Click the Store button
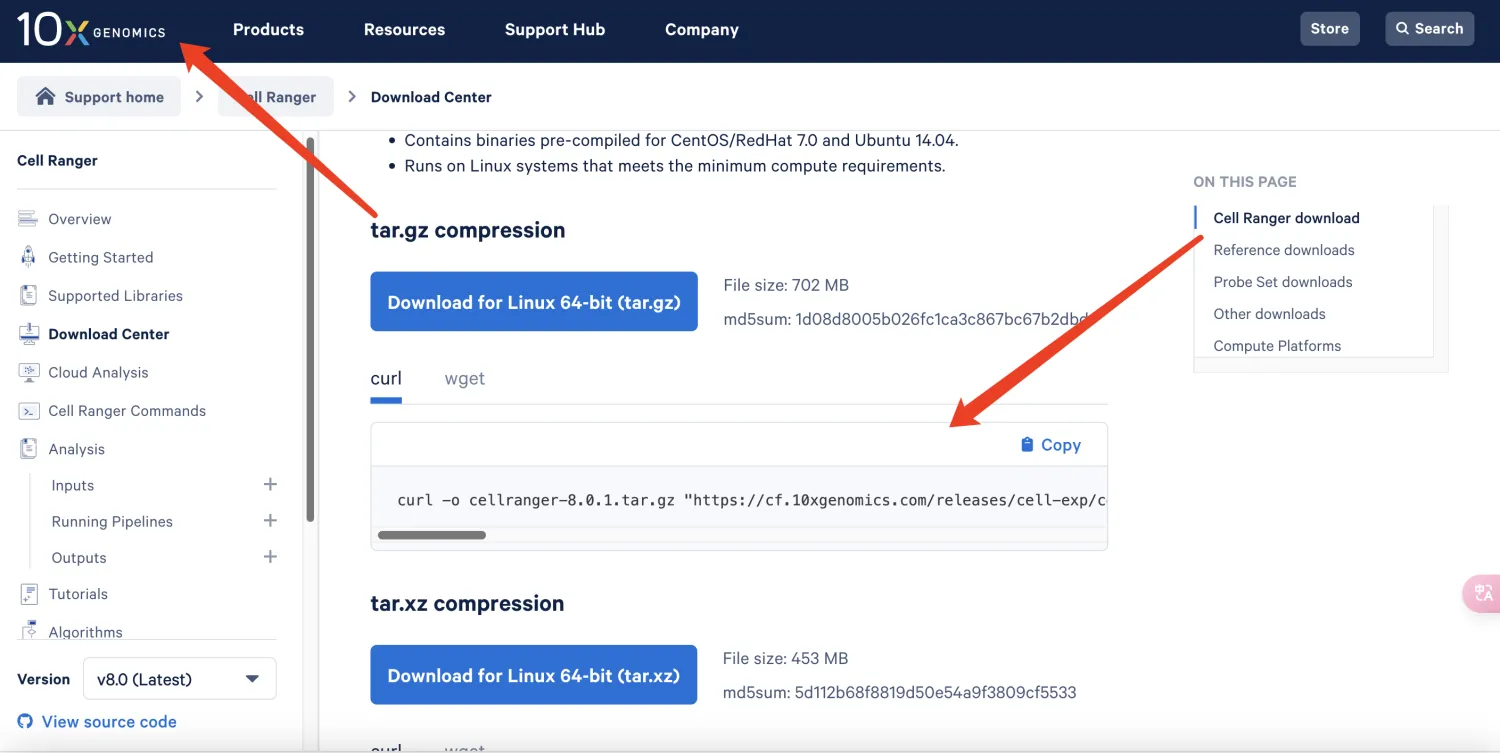The width and height of the screenshot is (1500, 753). point(1330,29)
